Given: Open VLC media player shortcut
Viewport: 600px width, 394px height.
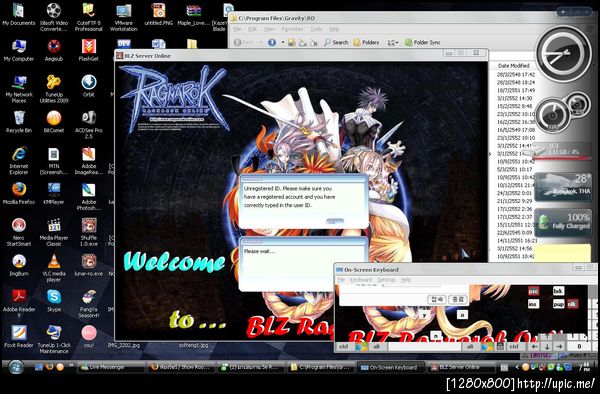Looking at the screenshot, I should pyautogui.click(x=54, y=268).
